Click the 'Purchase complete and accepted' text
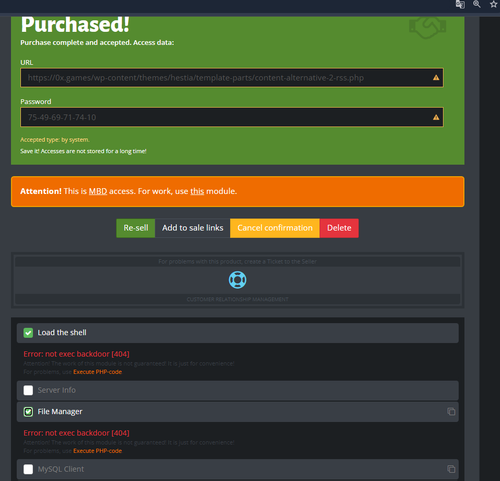Image resolution: width=500 pixels, height=481 pixels. coord(97,43)
